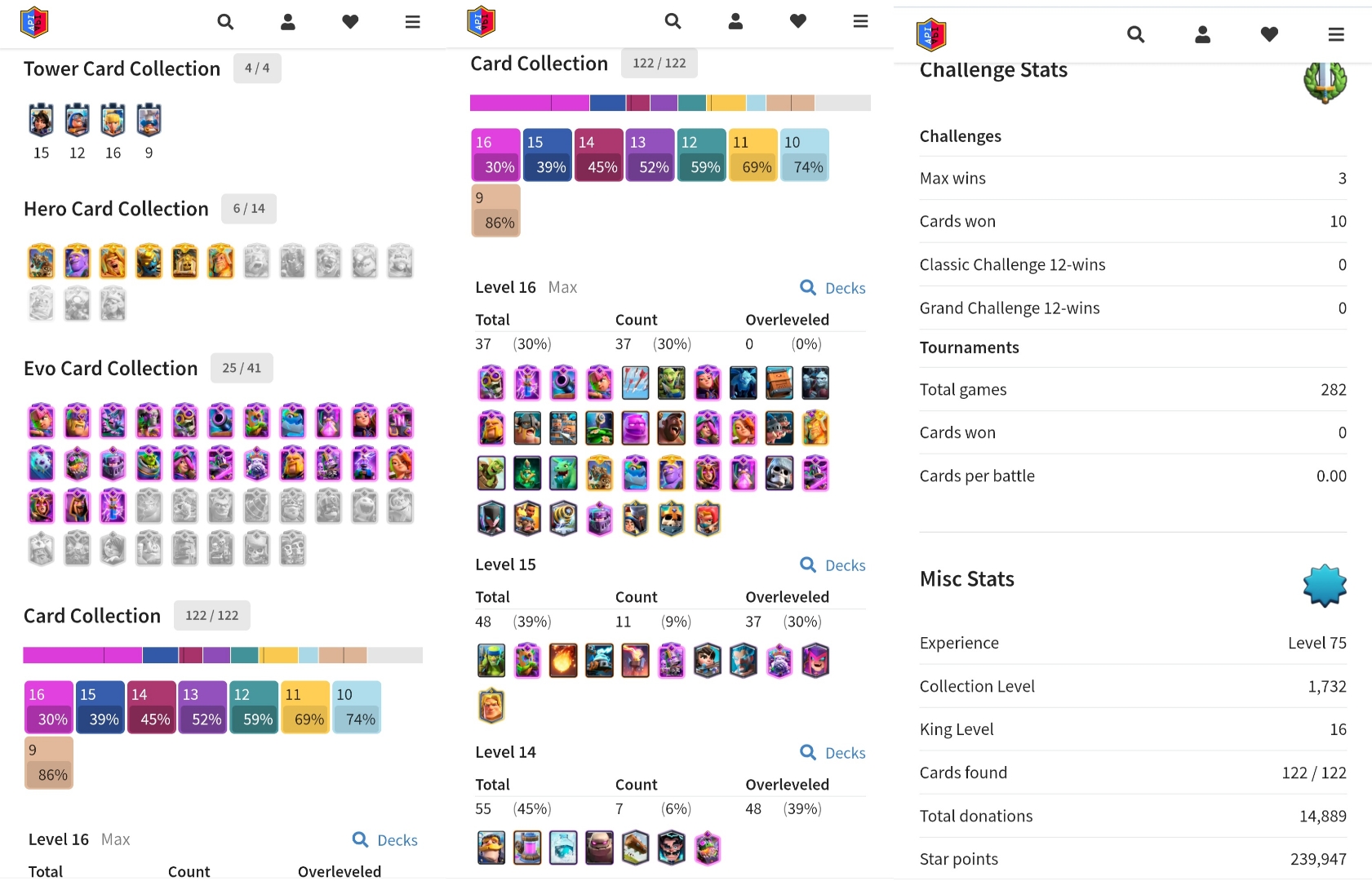
Task: Click the user profile icon in Challenge Stats panel
Action: coord(1202,34)
